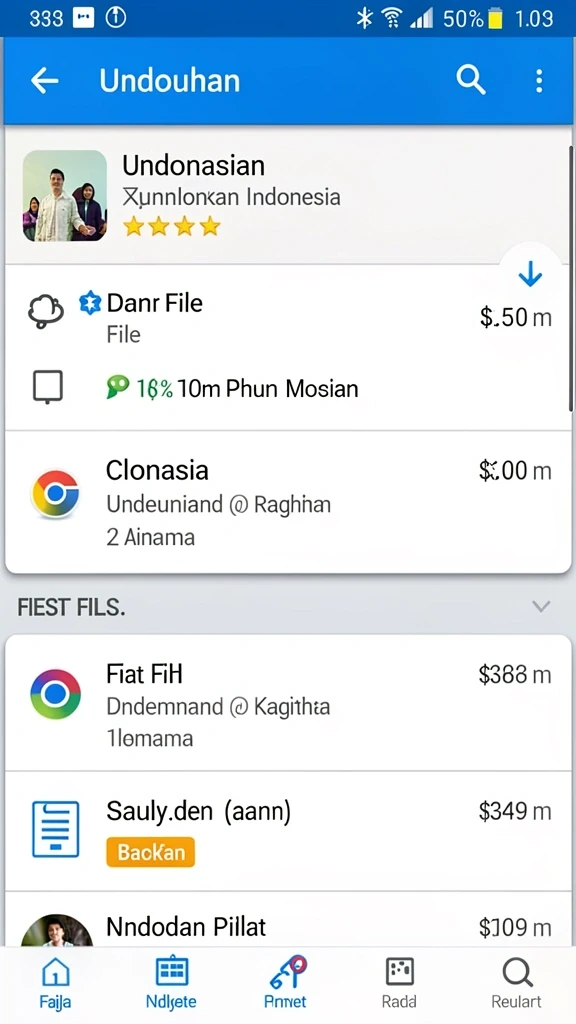Go to the Prnnet tab
576x1024 pixels.
pyautogui.click(x=287, y=983)
